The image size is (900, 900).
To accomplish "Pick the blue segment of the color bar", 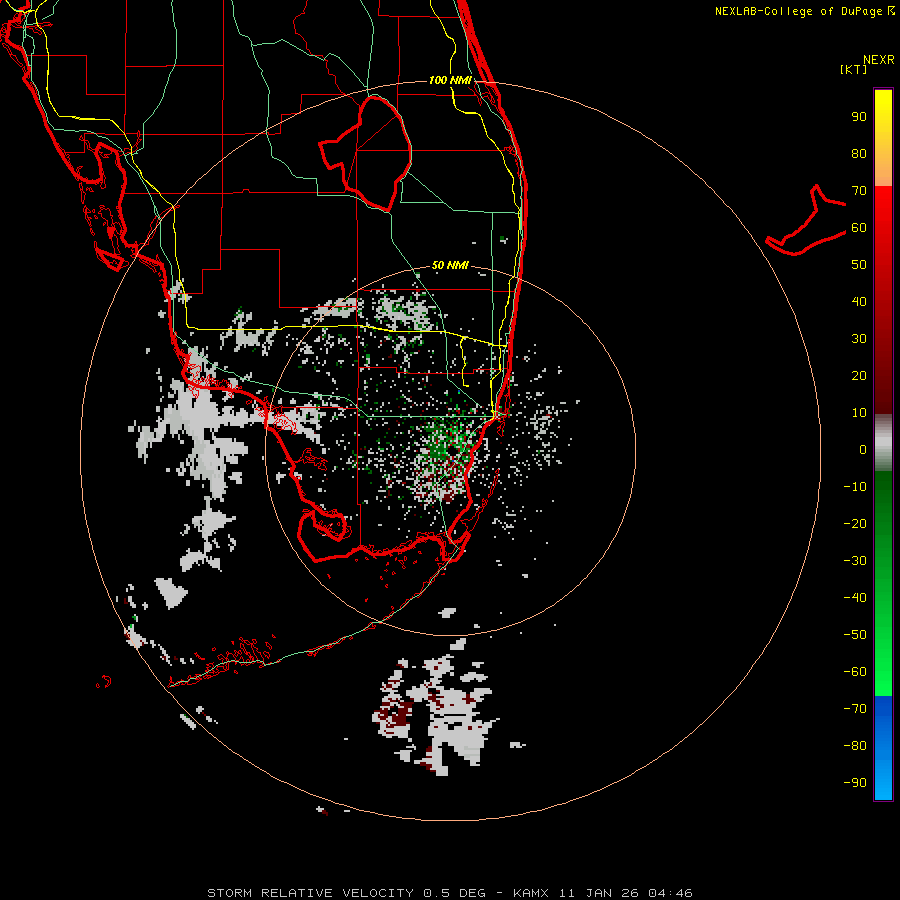I will tap(883, 748).
